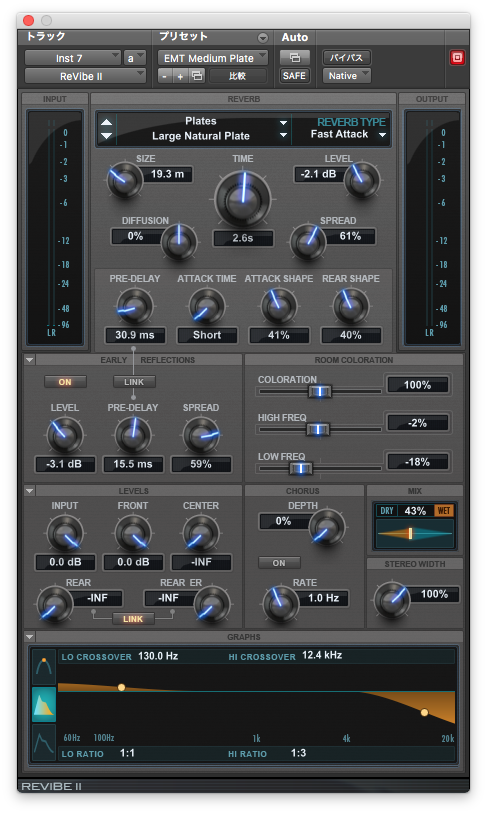Click the lo crossover point on graph

point(121,687)
